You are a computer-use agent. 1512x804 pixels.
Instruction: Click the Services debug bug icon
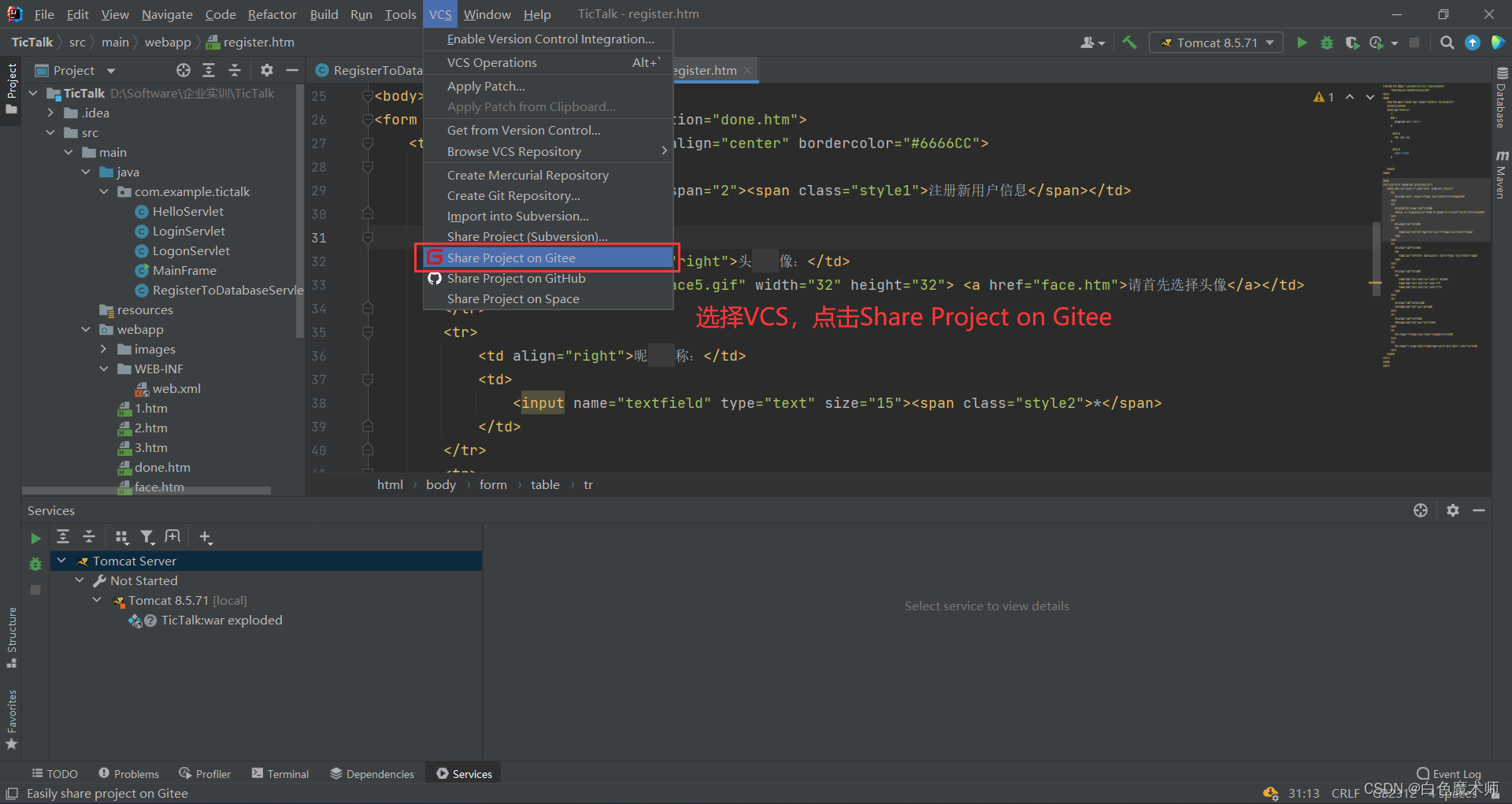tap(35, 564)
